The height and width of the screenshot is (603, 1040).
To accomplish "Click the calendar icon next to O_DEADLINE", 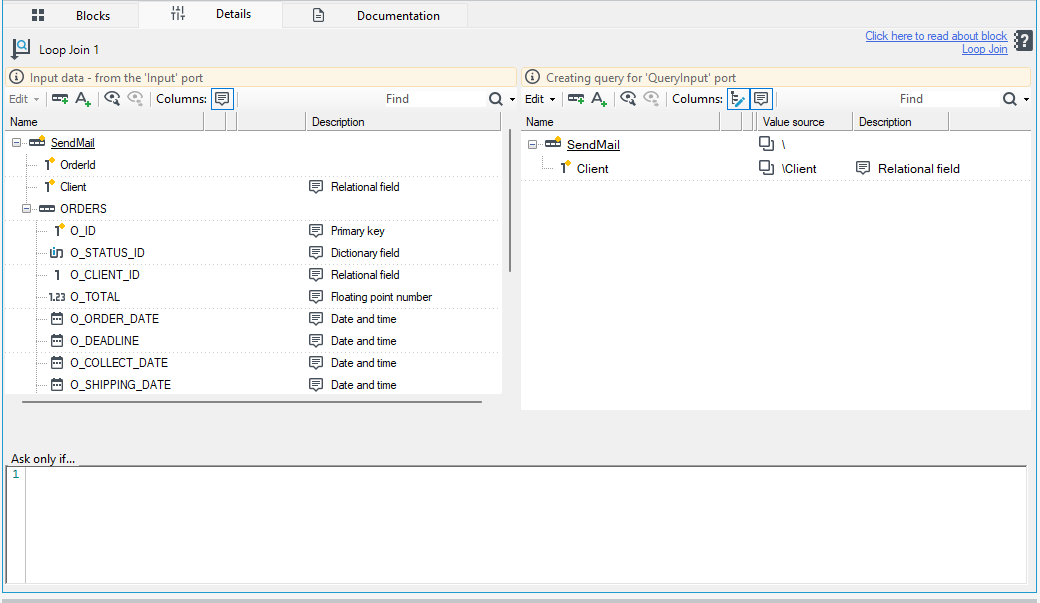I will 57,340.
